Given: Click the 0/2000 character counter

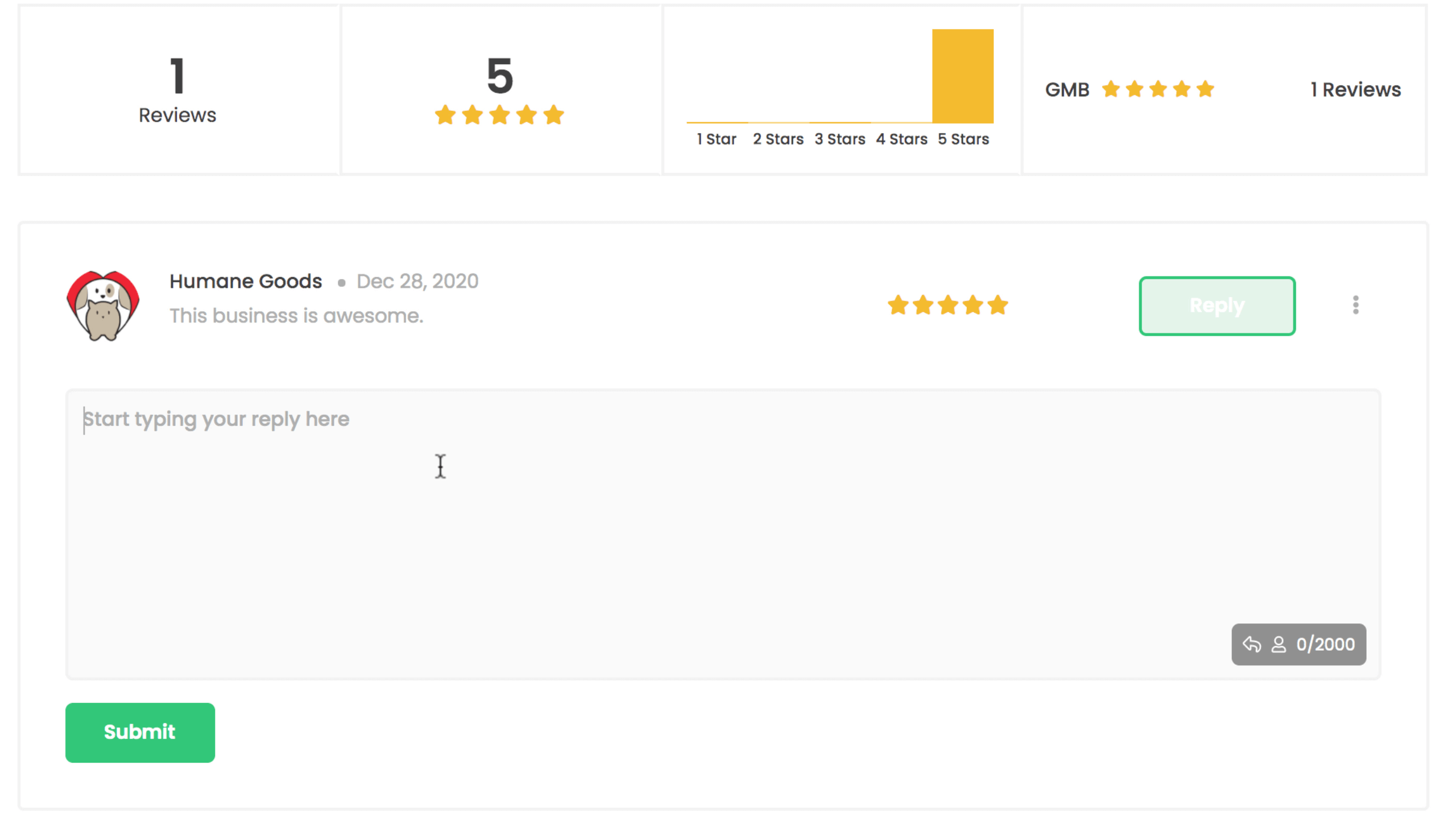Looking at the screenshot, I should point(1325,644).
